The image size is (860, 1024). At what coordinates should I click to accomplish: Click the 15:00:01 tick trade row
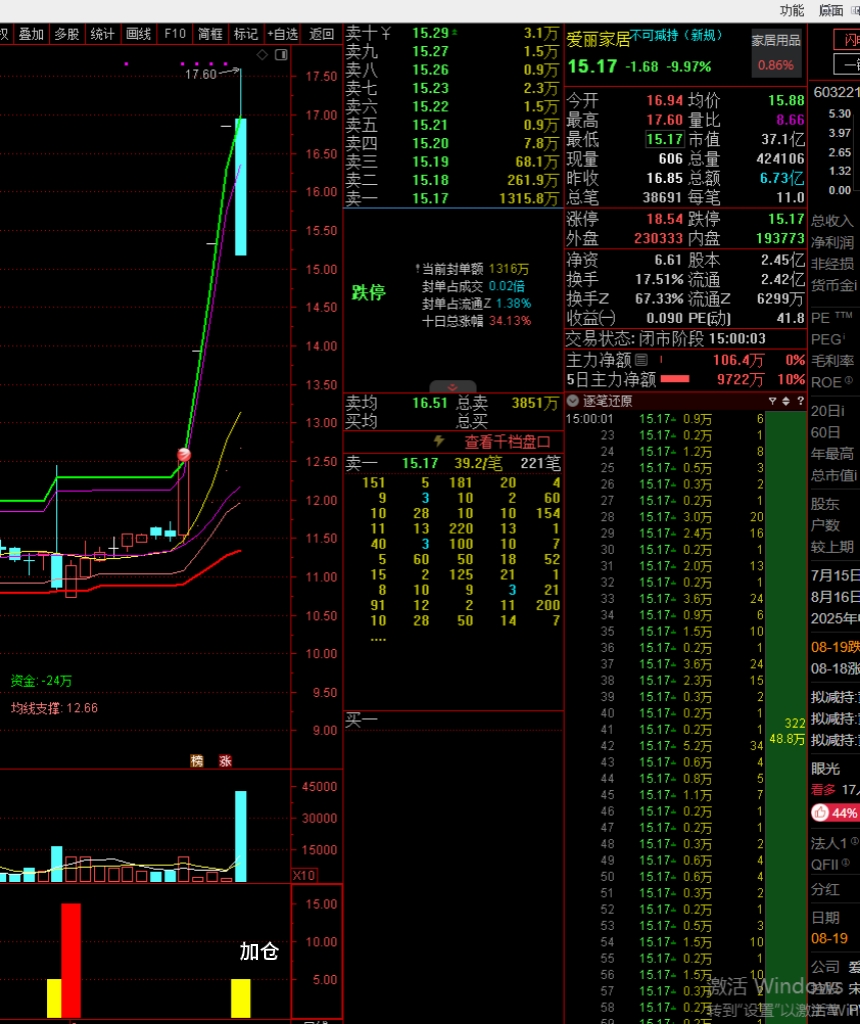665,419
